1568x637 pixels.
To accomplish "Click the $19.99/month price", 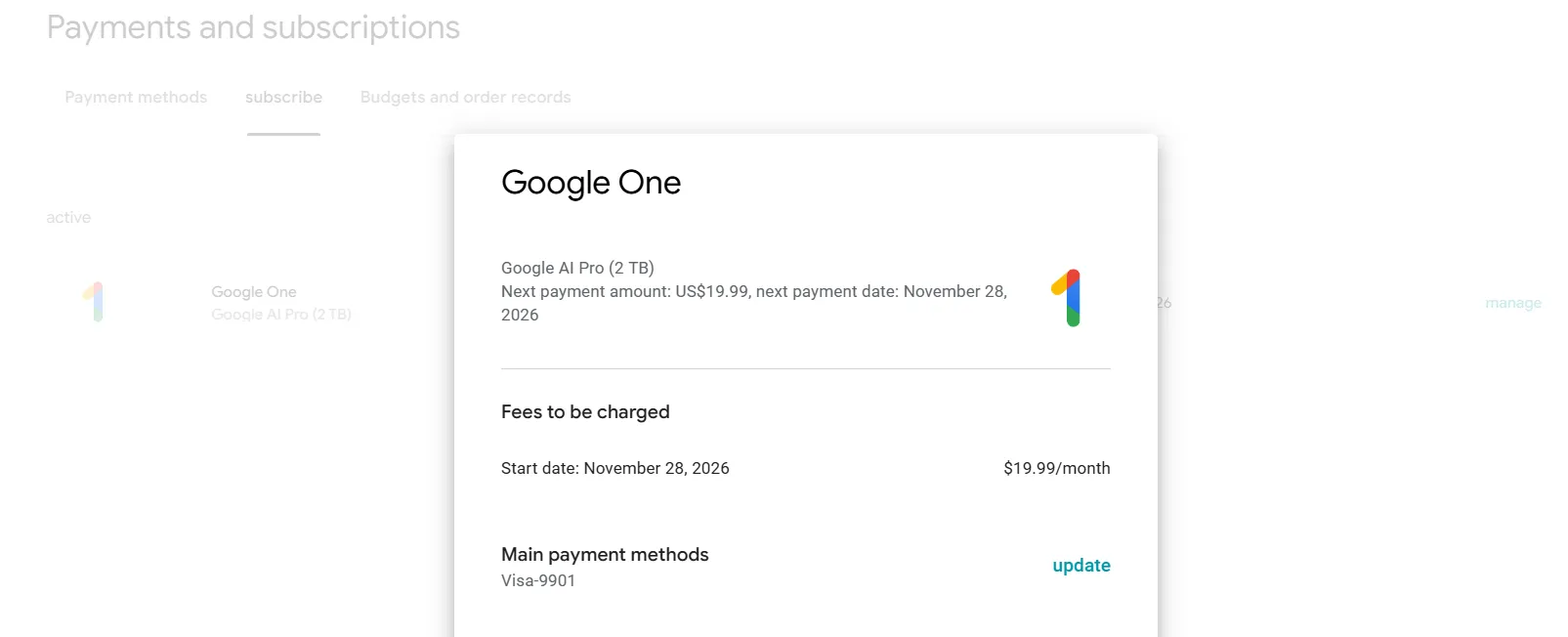I will 1056,469.
